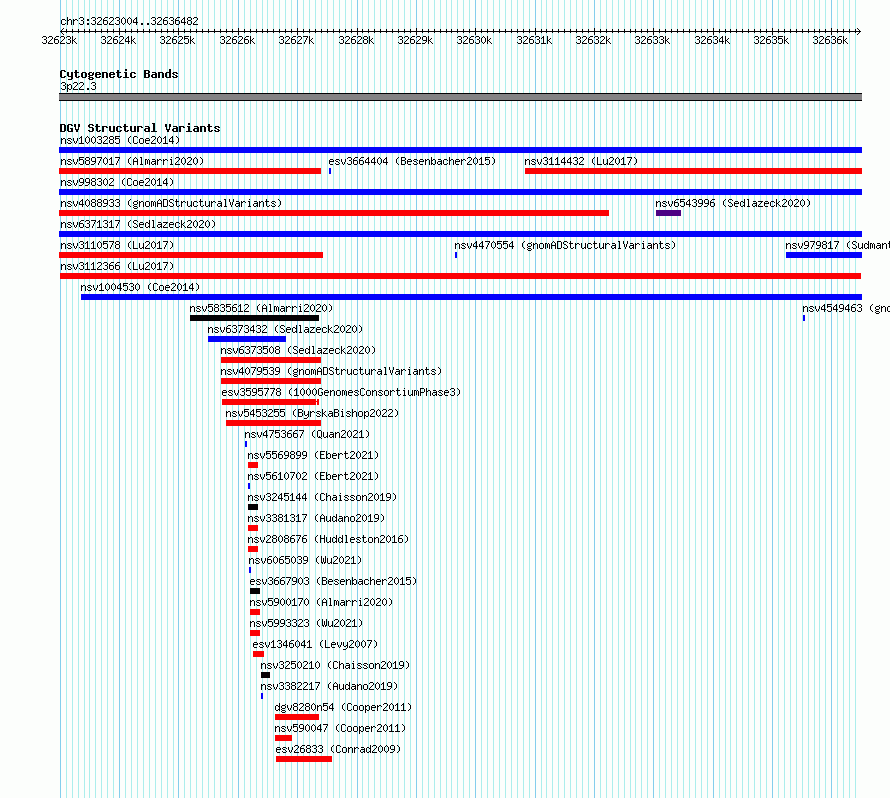Viewport: 890px width, 798px height.
Task: Select esv3664404 (Besenbacher2015) label
Action: (x=412, y=161)
